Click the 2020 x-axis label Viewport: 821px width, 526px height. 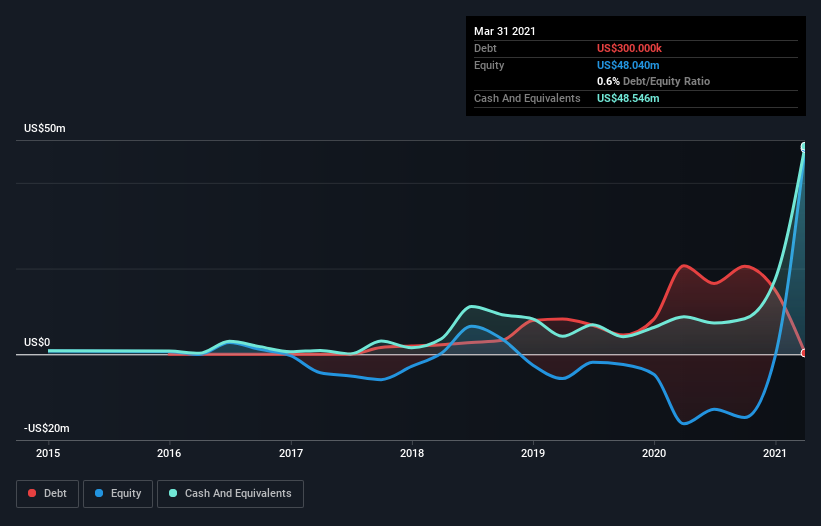pos(654,453)
